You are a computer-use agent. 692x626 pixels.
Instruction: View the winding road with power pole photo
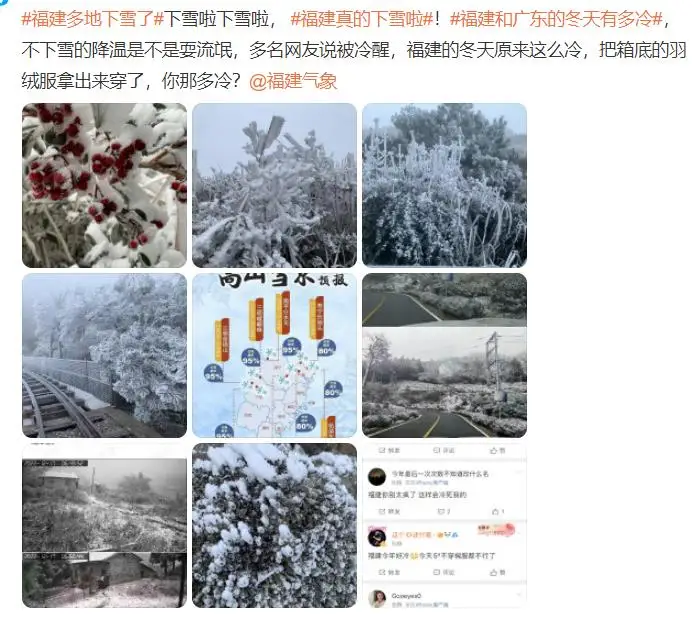click(x=444, y=355)
